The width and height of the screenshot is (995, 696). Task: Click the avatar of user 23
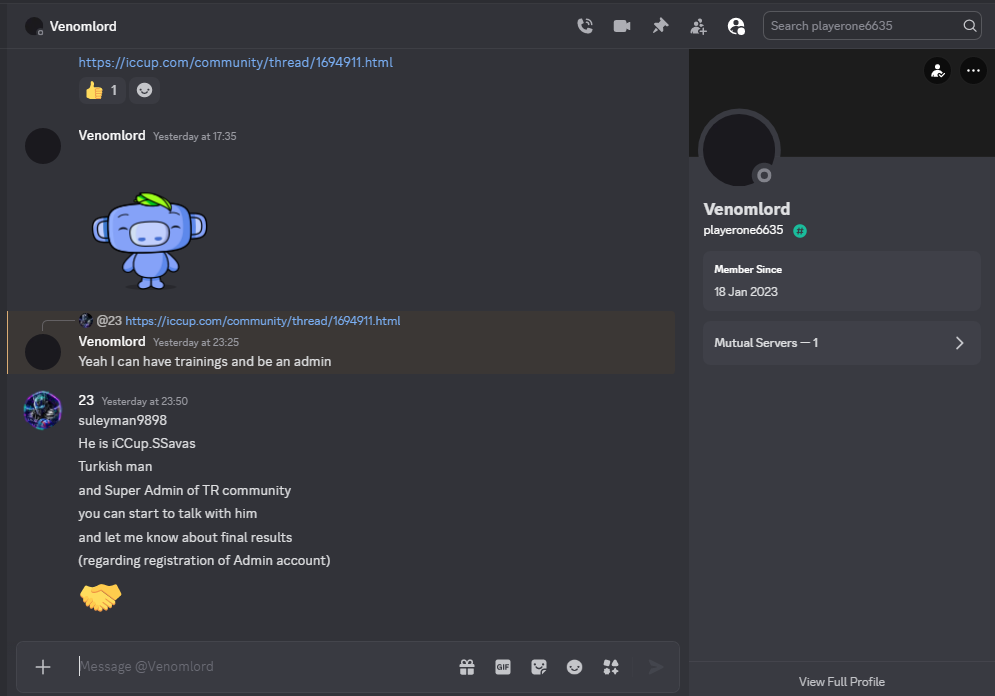tap(43, 410)
